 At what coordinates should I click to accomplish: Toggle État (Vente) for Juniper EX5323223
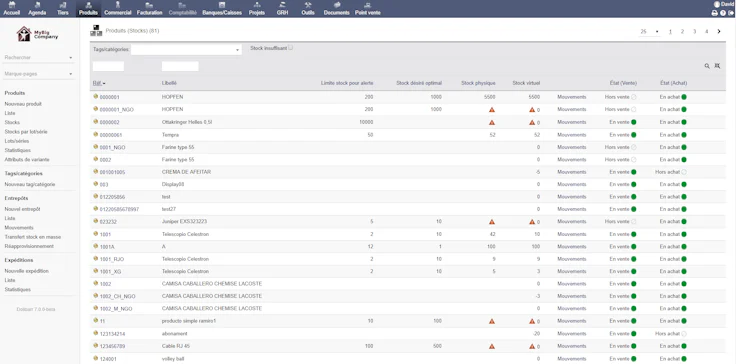coord(634,222)
